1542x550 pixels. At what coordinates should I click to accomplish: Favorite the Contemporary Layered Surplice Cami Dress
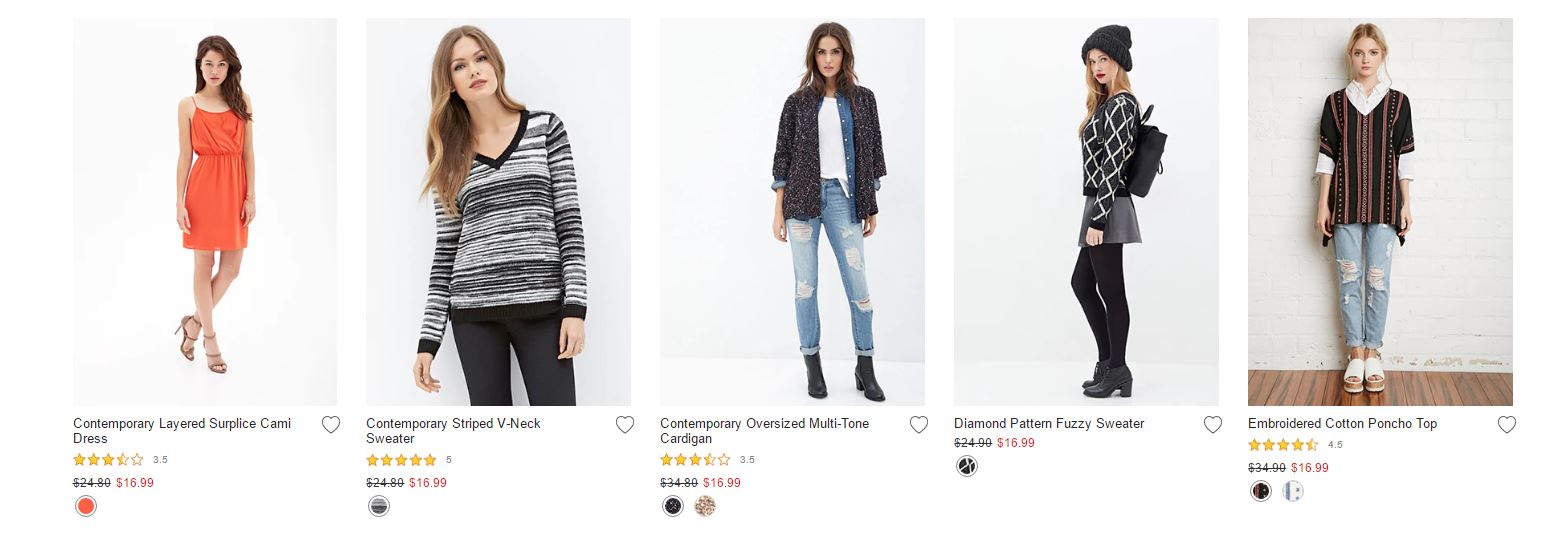pos(331,425)
